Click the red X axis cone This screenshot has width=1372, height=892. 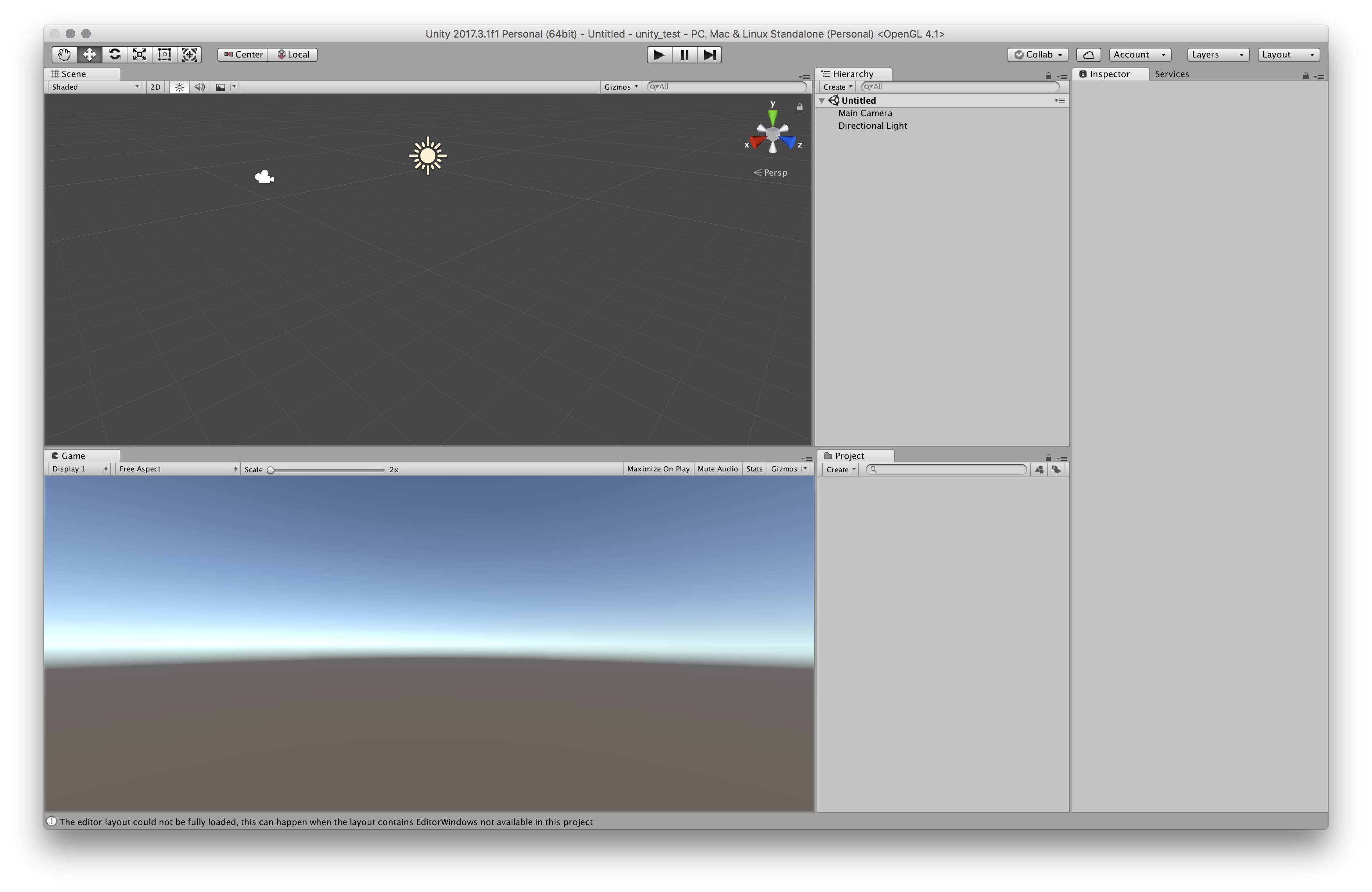pos(758,141)
